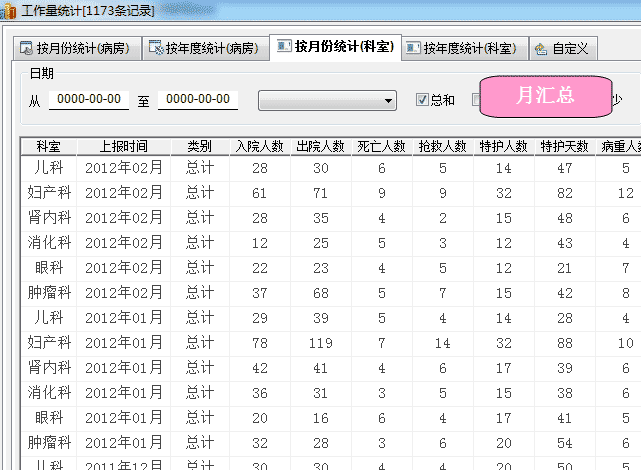Click the 特护天数 column header
641x470 pixels.
(x=565, y=146)
